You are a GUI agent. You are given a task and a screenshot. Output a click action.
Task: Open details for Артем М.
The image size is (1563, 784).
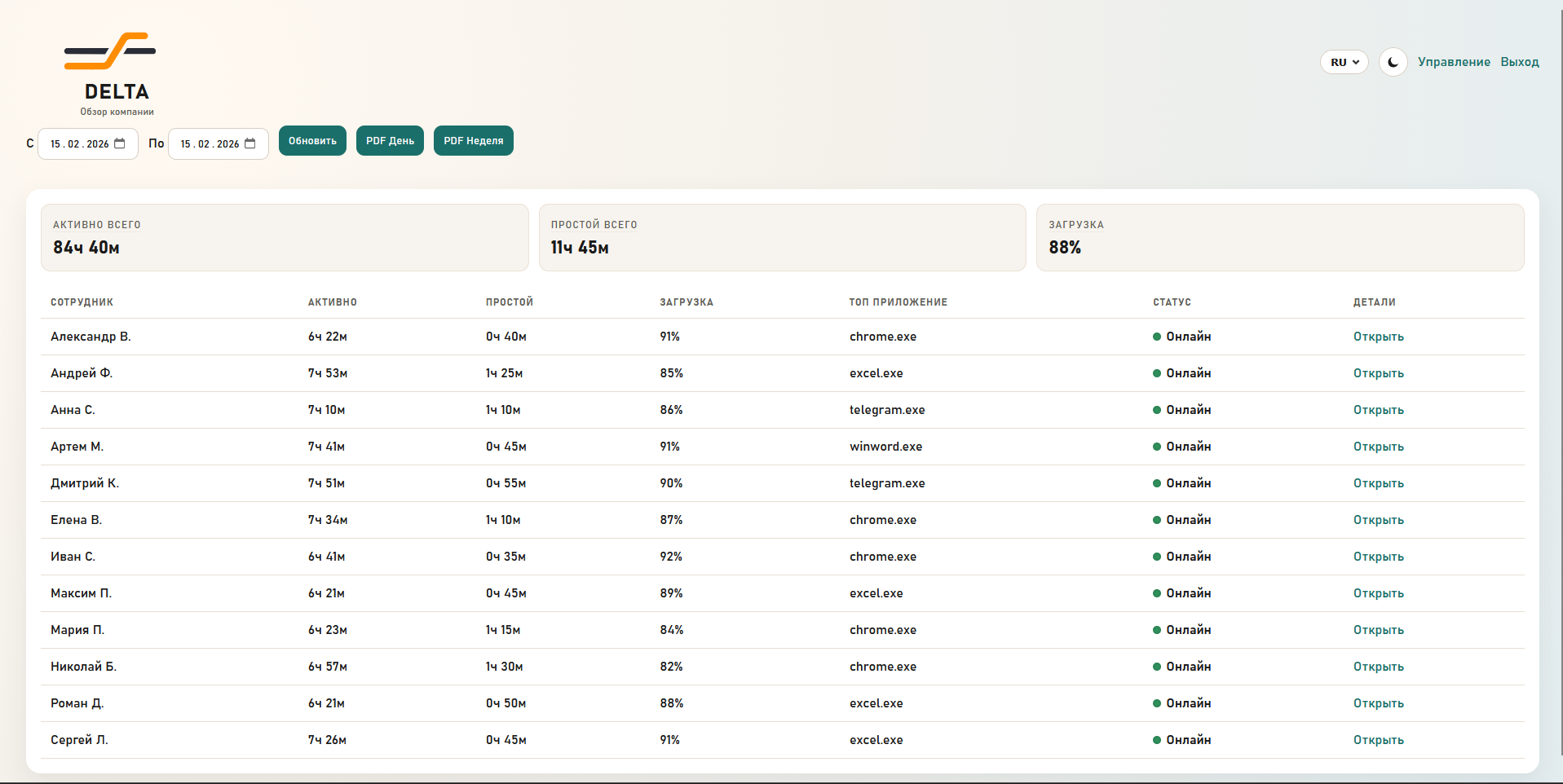click(x=1378, y=447)
